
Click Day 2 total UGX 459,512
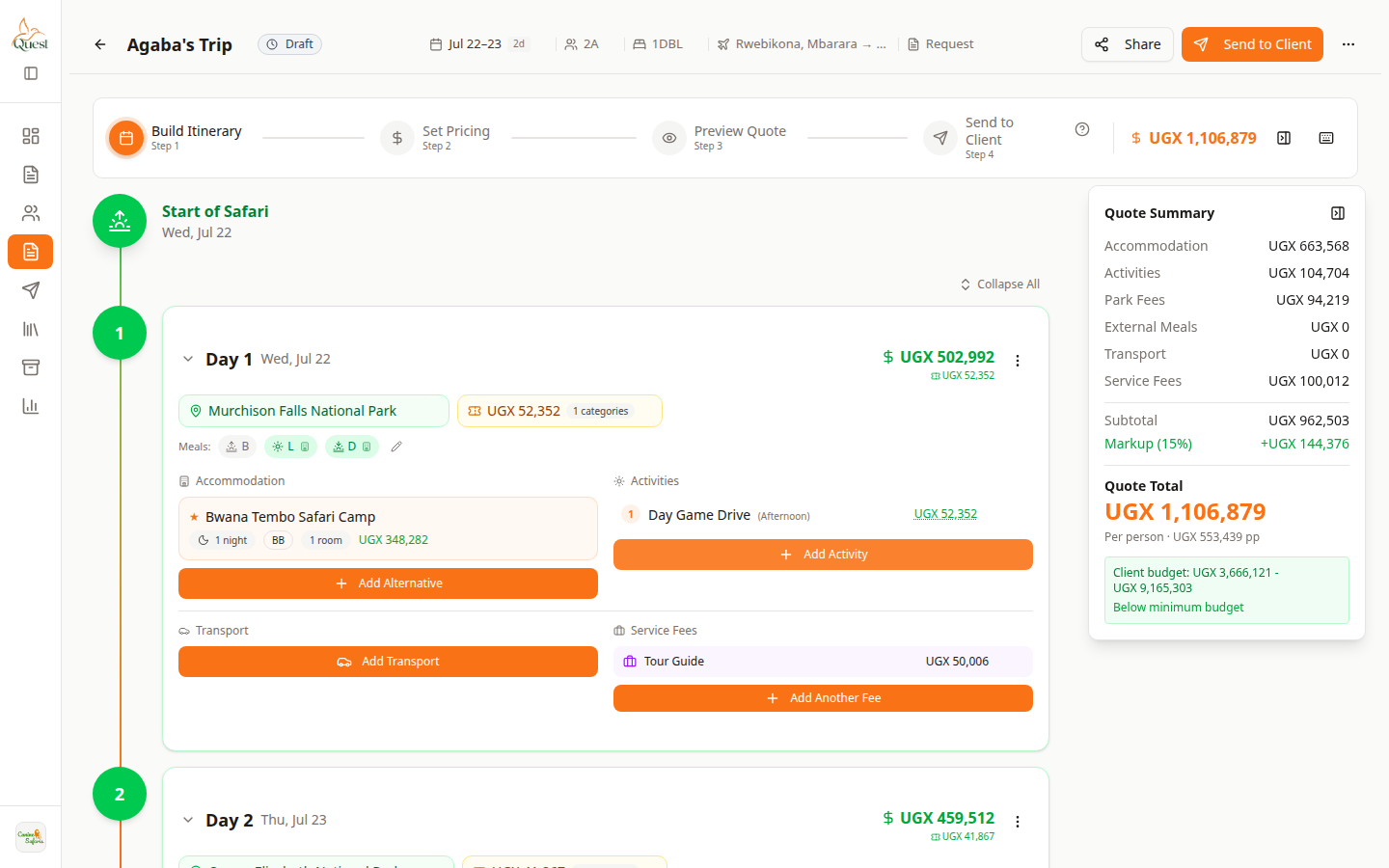tap(939, 818)
